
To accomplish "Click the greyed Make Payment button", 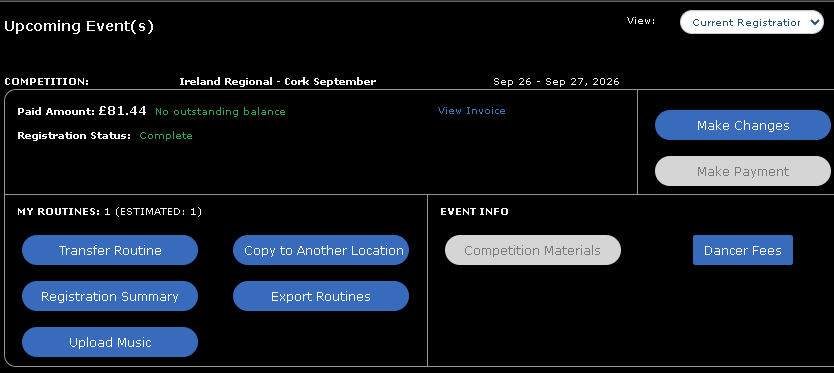I will point(743,171).
